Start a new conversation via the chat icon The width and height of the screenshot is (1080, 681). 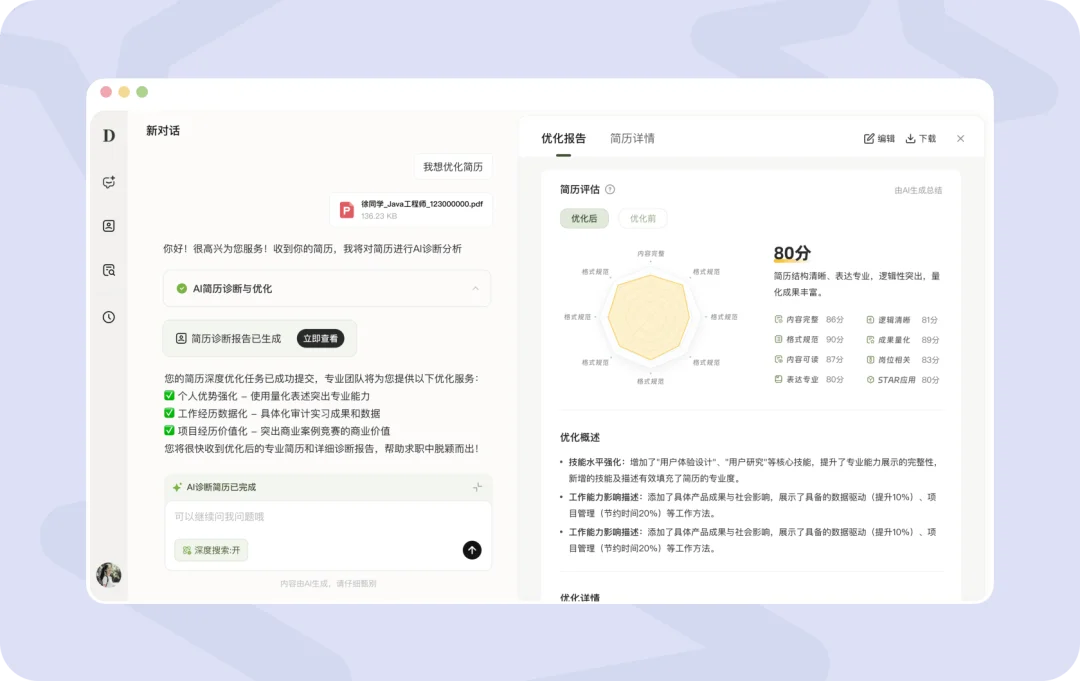[108, 182]
